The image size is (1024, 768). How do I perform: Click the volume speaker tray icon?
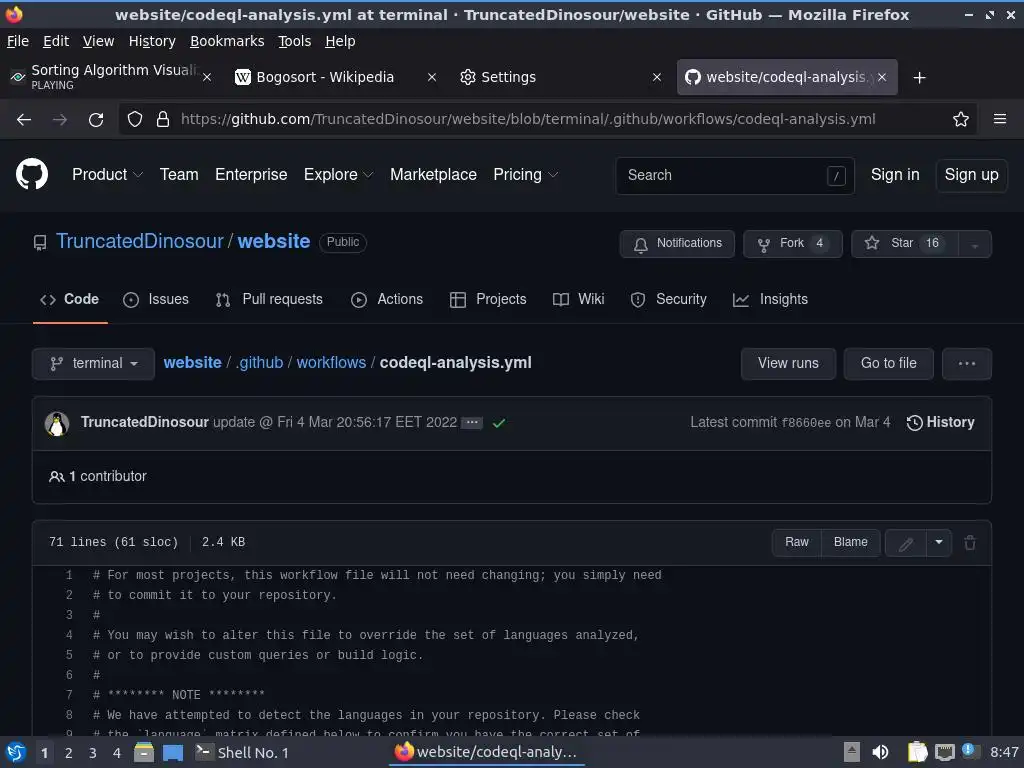point(880,752)
